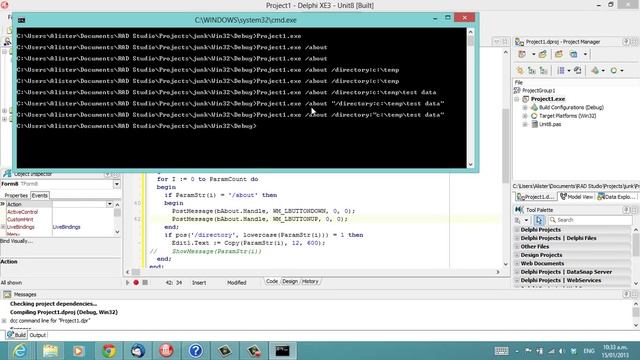This screenshot has width=640, height=360.
Task: Click the Tool Palette selection arrow icon
Action: click(539, 220)
